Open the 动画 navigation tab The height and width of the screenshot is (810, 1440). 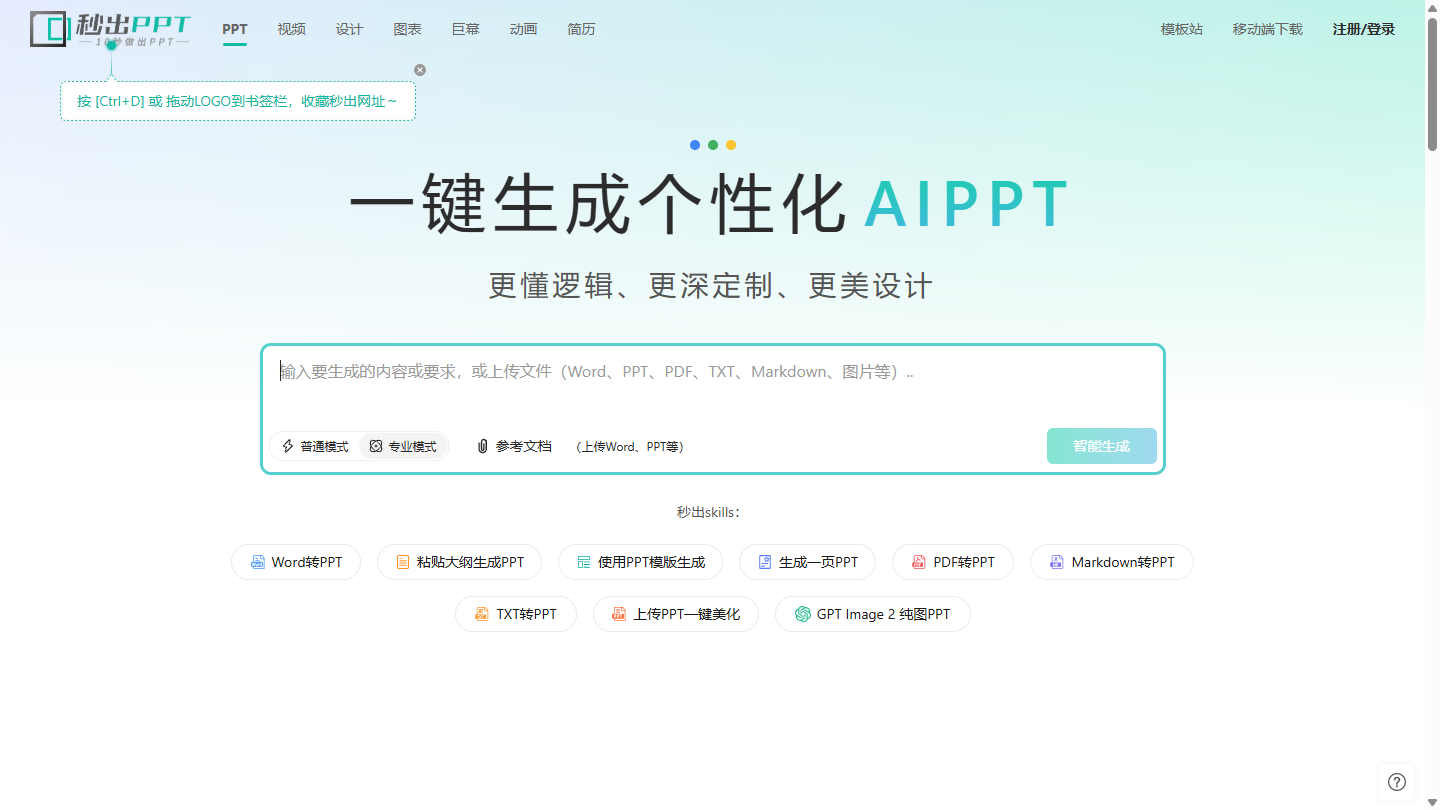tap(524, 29)
